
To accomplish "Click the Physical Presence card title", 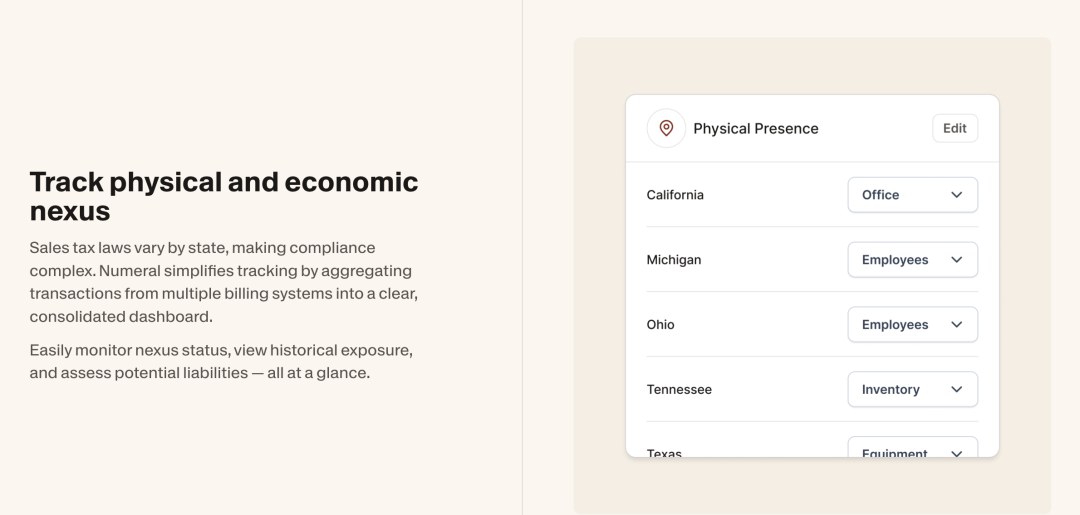I will pyautogui.click(x=756, y=129).
